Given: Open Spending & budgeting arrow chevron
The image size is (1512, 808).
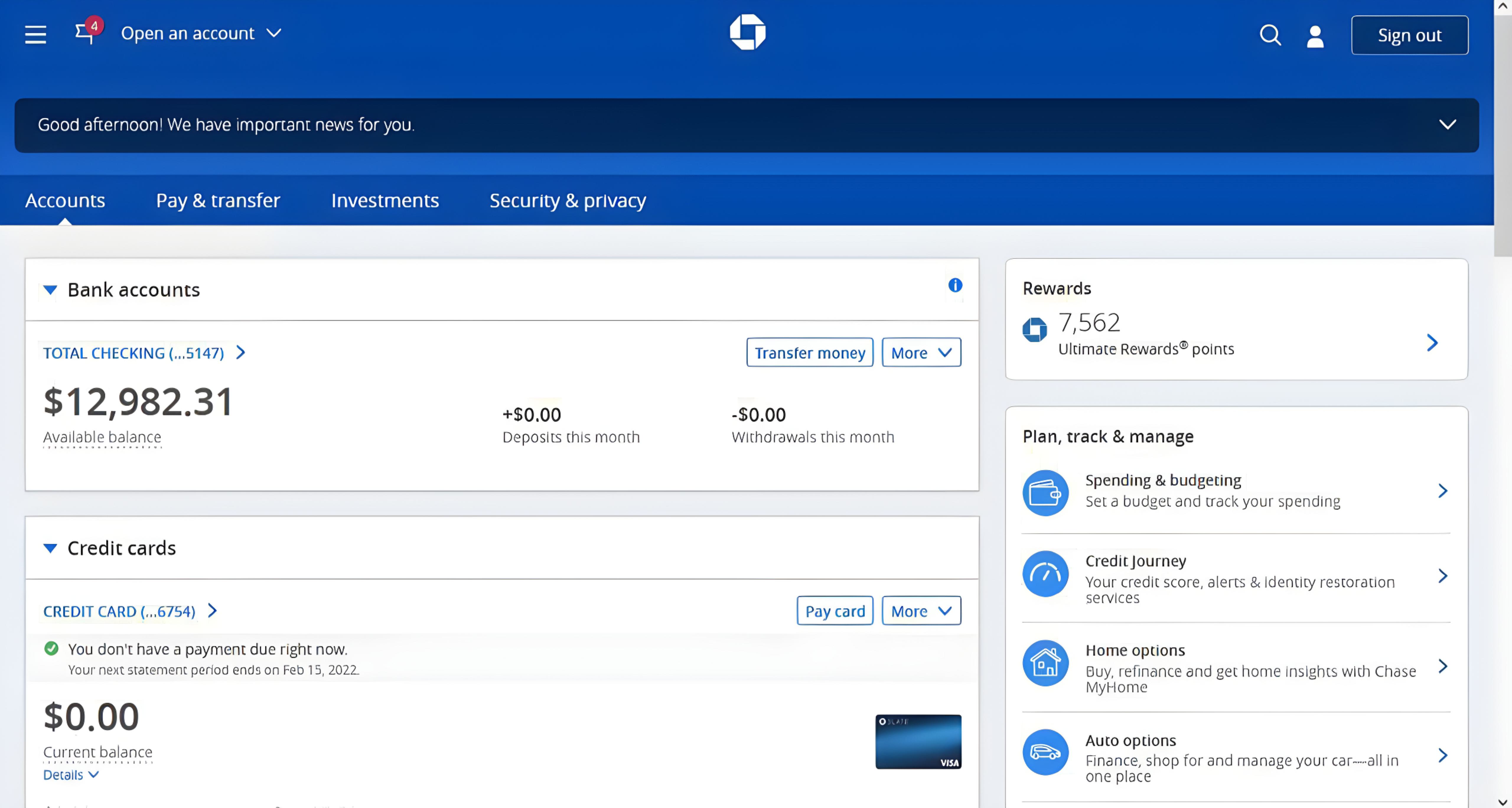Looking at the screenshot, I should tap(1443, 491).
